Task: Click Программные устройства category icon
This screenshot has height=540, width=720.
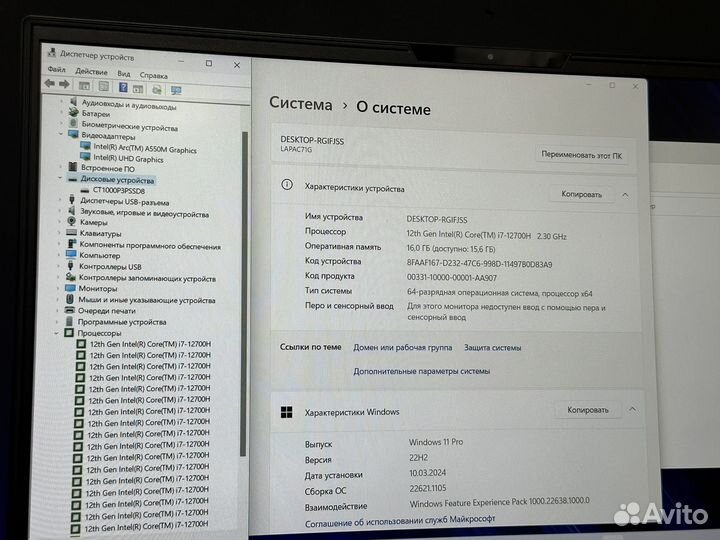Action: pyautogui.click(x=69, y=321)
